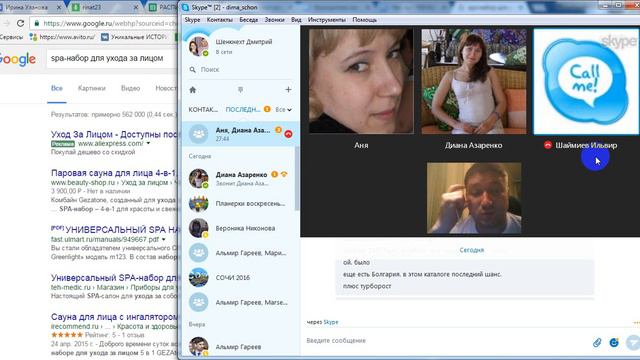
Task: Open the Инструменты menu
Action: [x=327, y=20]
